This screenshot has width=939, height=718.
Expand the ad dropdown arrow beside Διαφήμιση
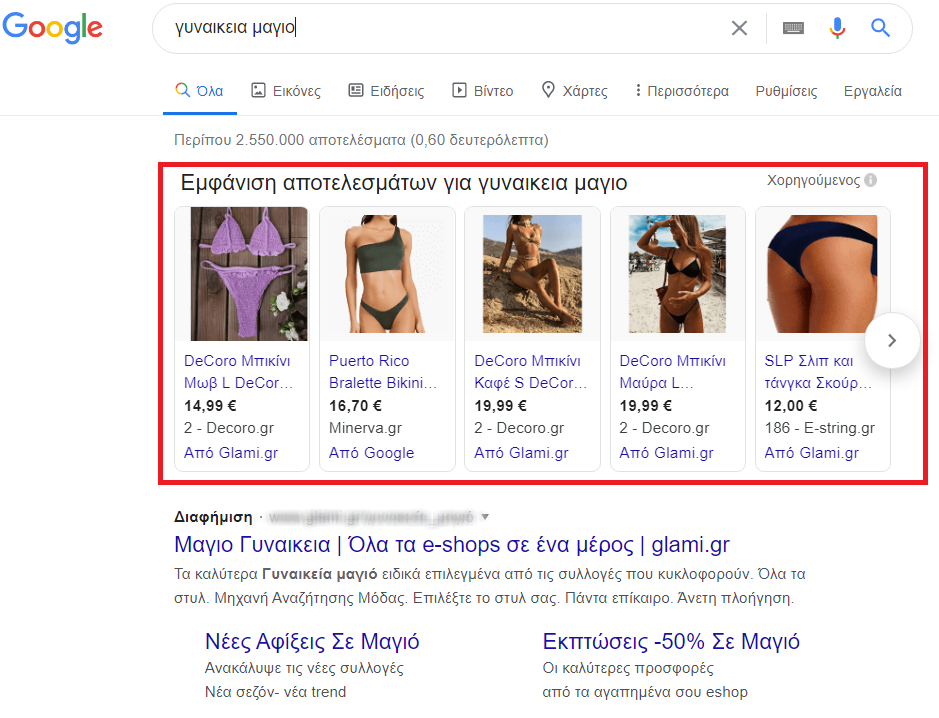pos(485,517)
